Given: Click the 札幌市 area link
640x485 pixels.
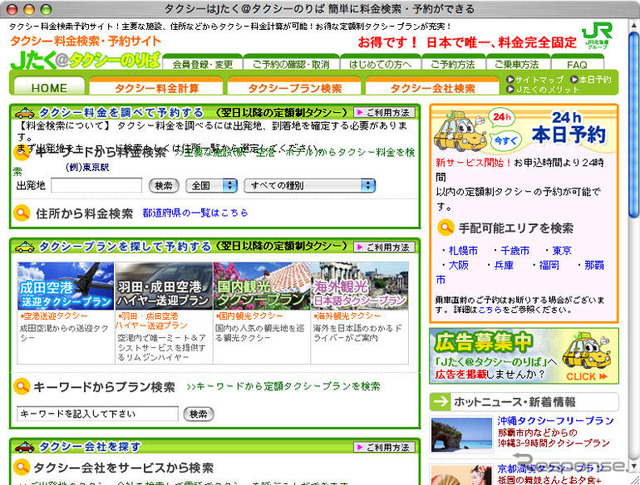Looking at the screenshot, I should pos(463,250).
